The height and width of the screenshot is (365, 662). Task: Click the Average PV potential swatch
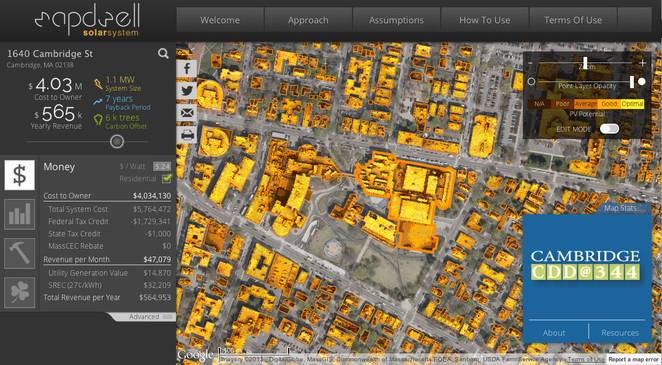(586, 104)
